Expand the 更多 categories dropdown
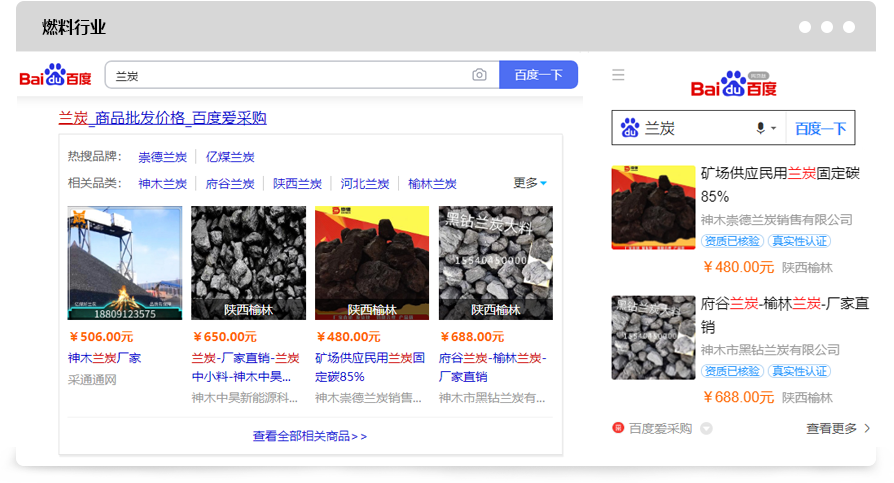The image size is (894, 483). 530,183
